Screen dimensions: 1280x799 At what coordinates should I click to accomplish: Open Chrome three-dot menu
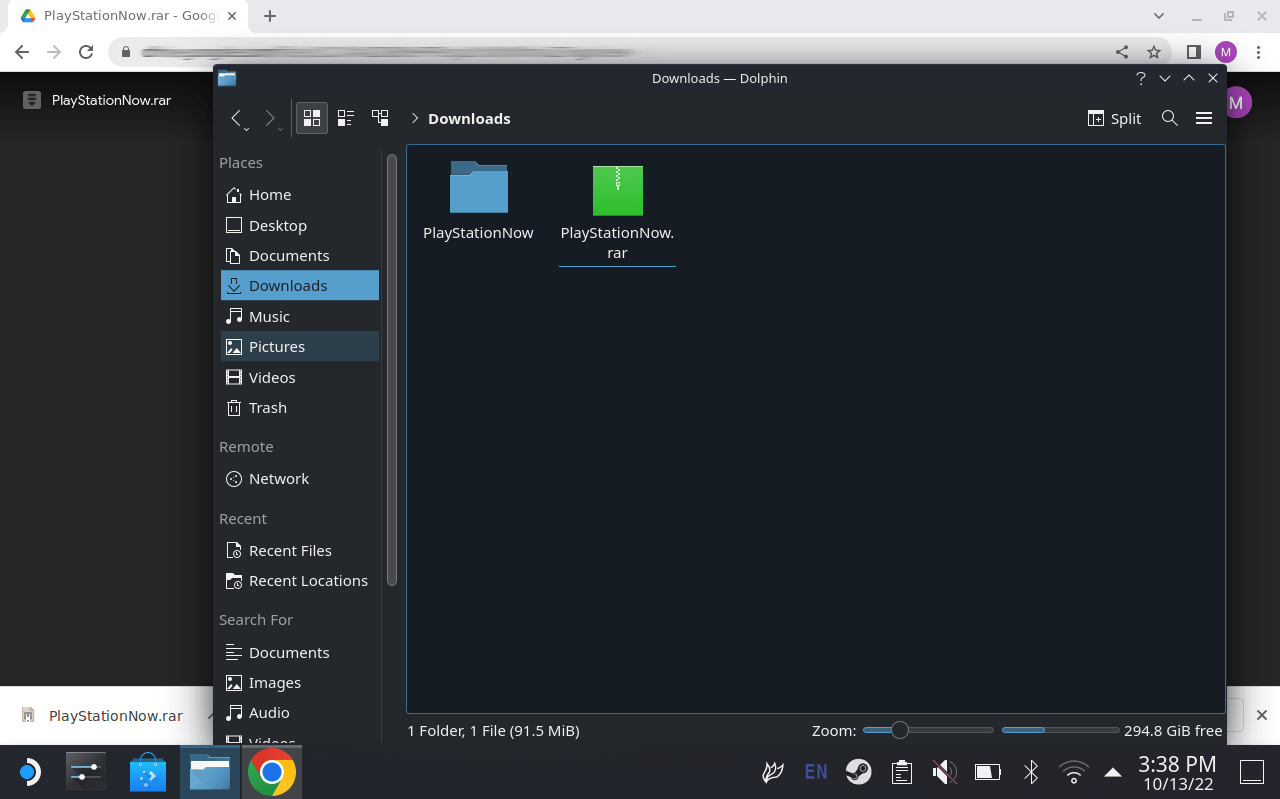click(1258, 52)
